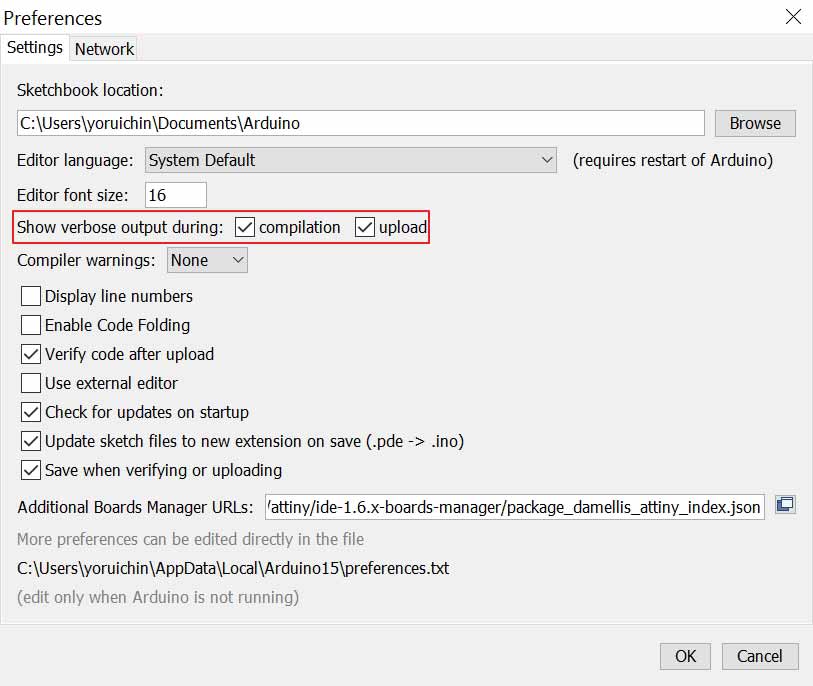This screenshot has height=686, width=813.
Task: Enable Display line numbers
Action: 31,296
